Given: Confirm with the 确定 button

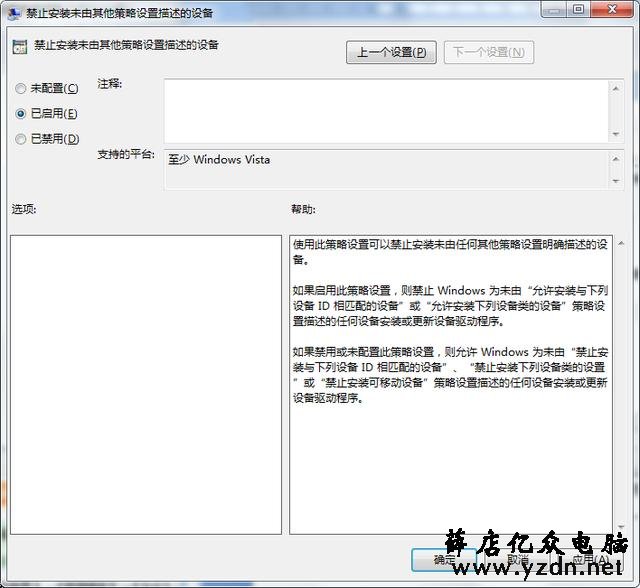Looking at the screenshot, I should click(444, 560).
